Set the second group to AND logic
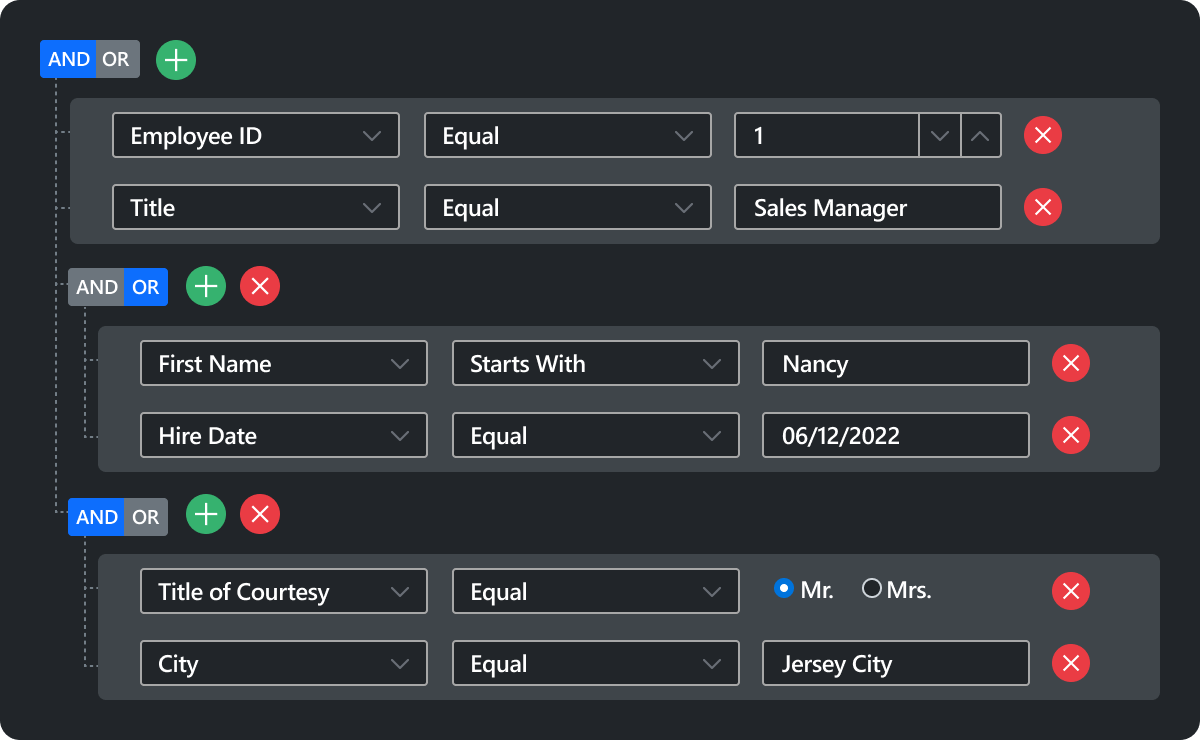Screen dimensions: 1200x740 point(94,286)
